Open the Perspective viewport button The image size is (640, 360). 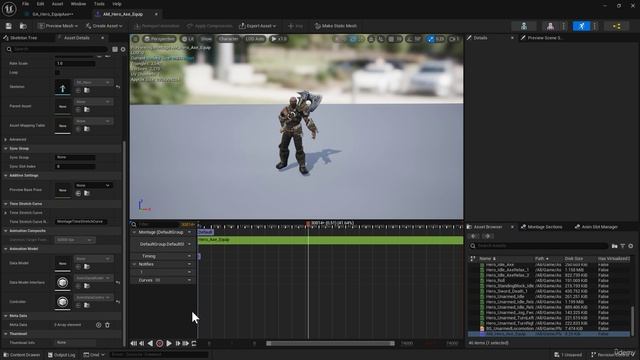160,39
